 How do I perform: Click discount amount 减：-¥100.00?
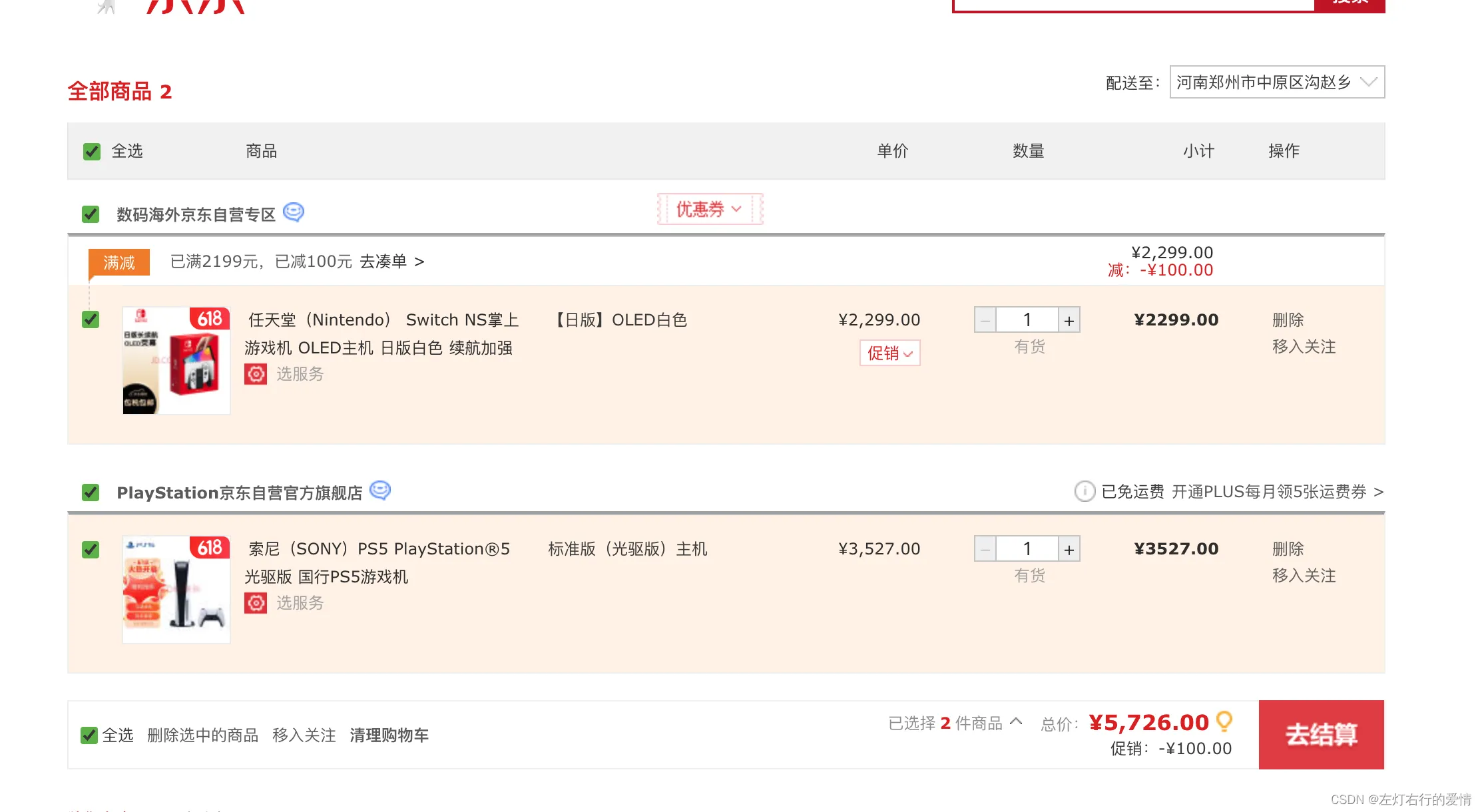(x=1160, y=270)
